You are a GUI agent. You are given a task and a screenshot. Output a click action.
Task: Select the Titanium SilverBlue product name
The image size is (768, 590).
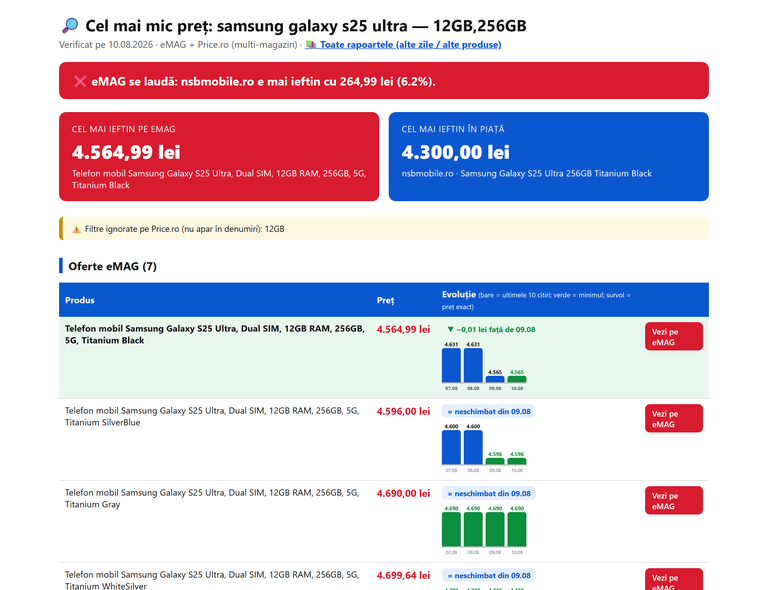pyautogui.click(x=212, y=417)
